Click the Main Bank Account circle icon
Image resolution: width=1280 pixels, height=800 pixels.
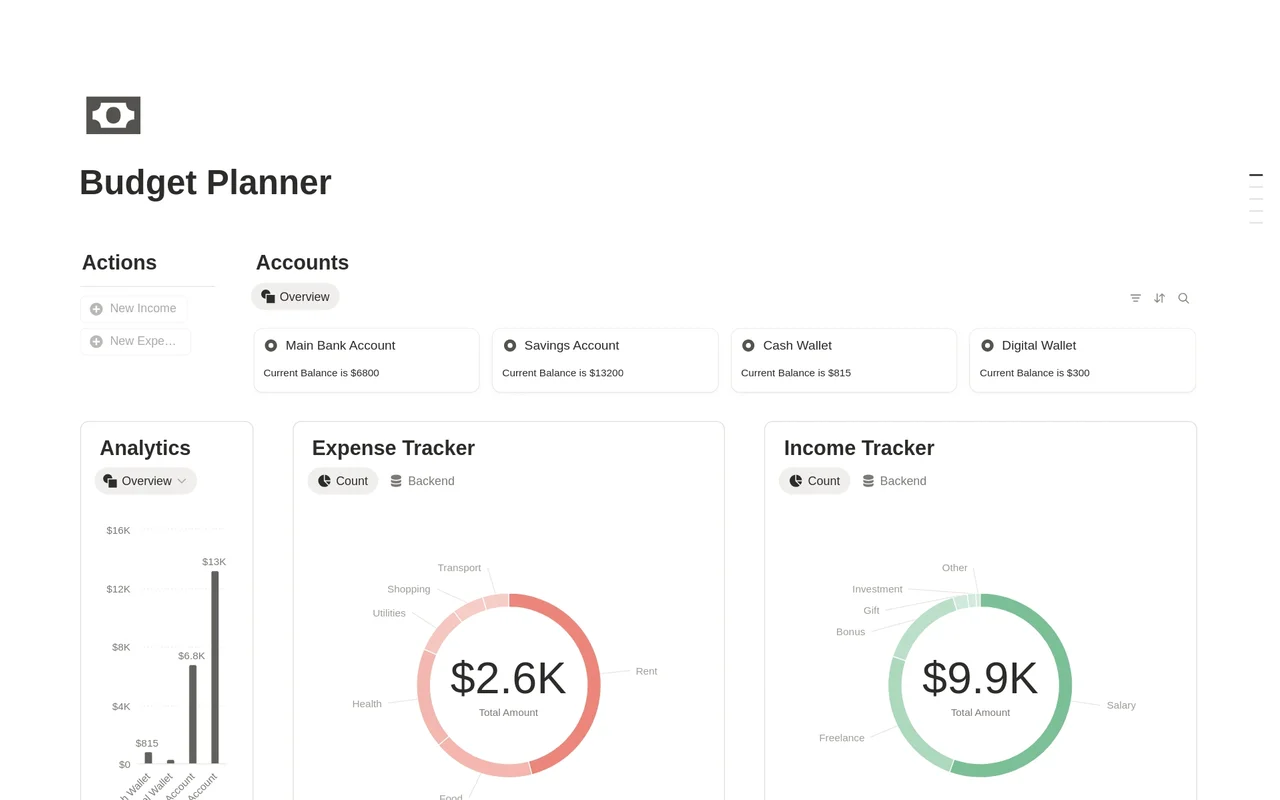coord(271,345)
